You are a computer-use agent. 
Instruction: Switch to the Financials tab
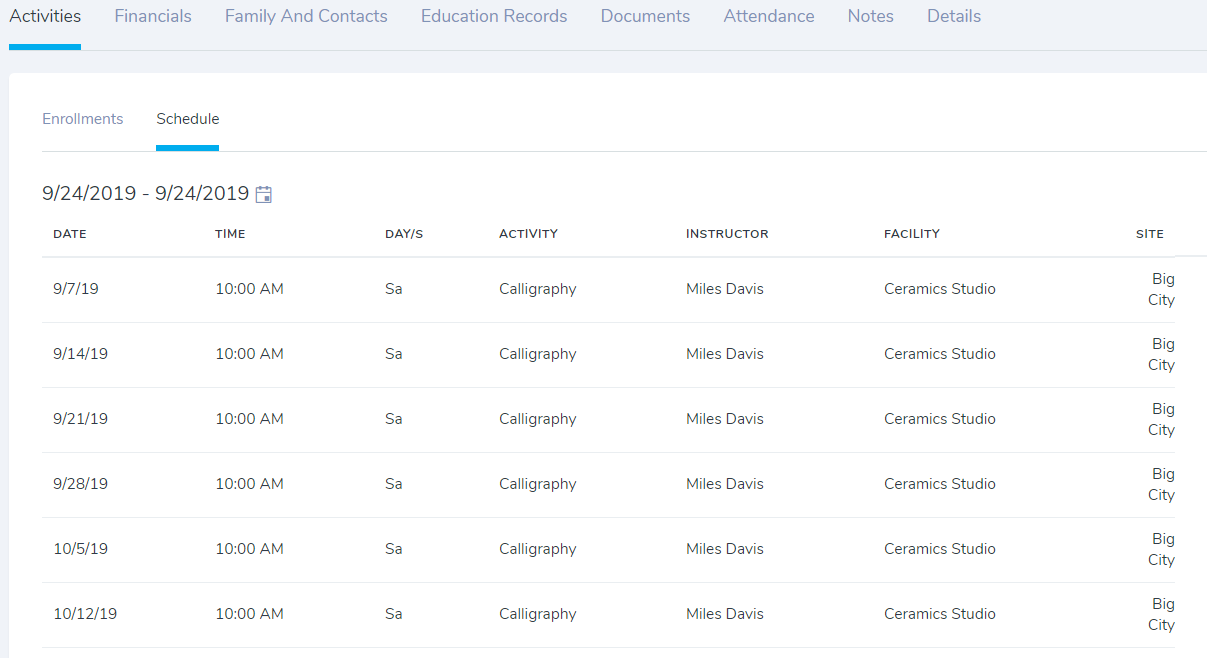tap(153, 17)
